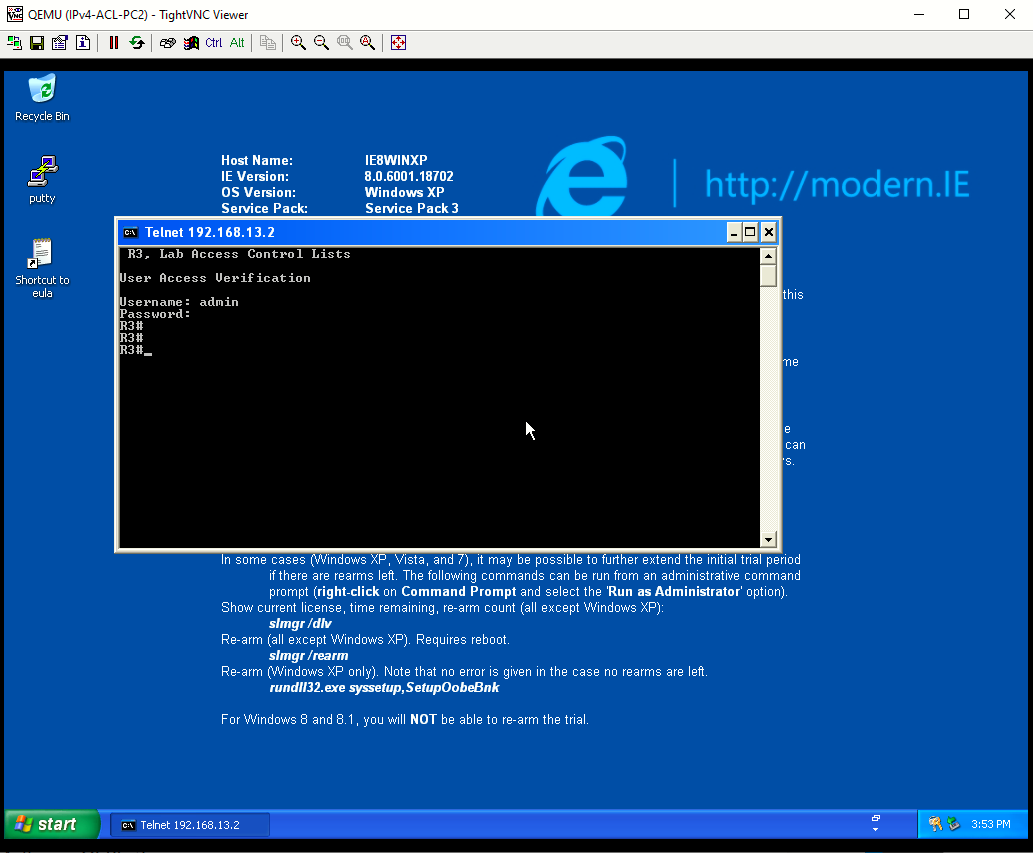Show connection info
Viewport: 1033px width, 853px height.
click(83, 43)
